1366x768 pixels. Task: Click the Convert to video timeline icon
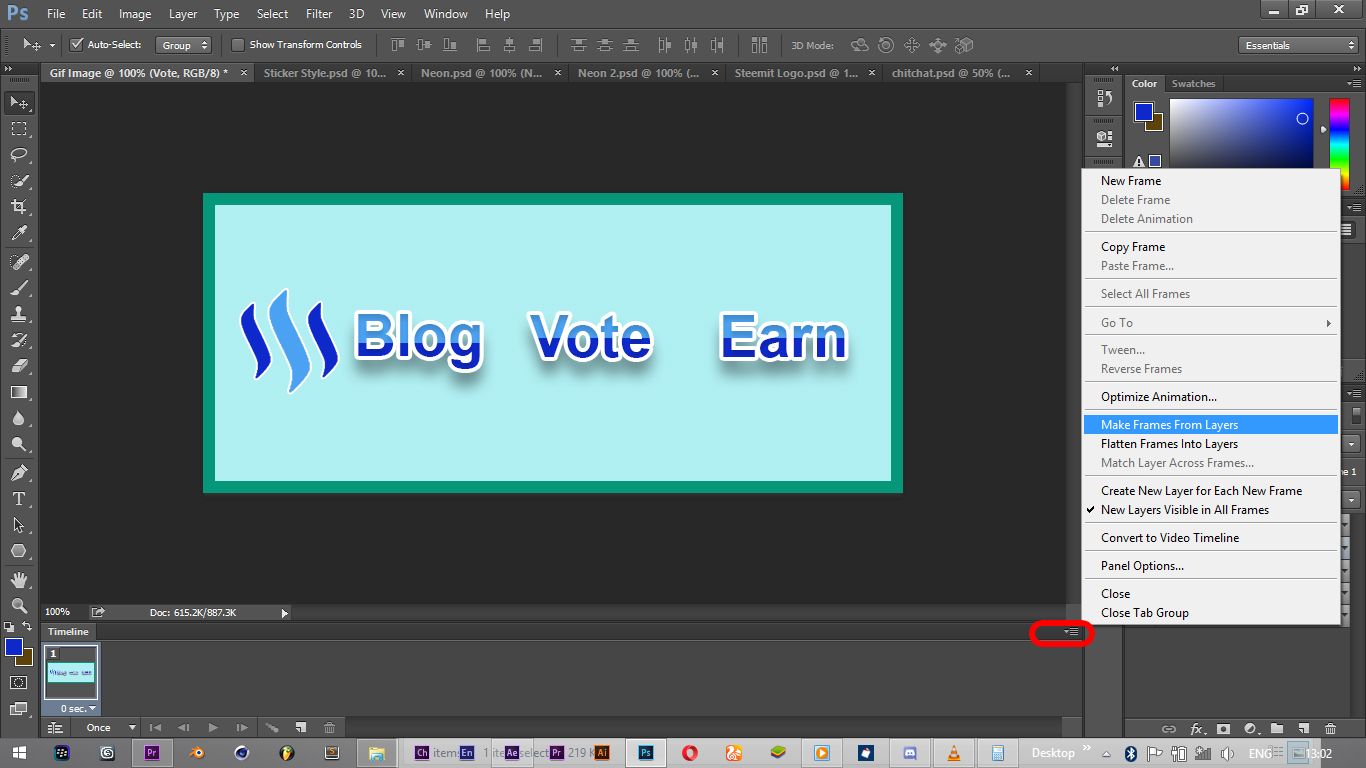[x=56, y=727]
